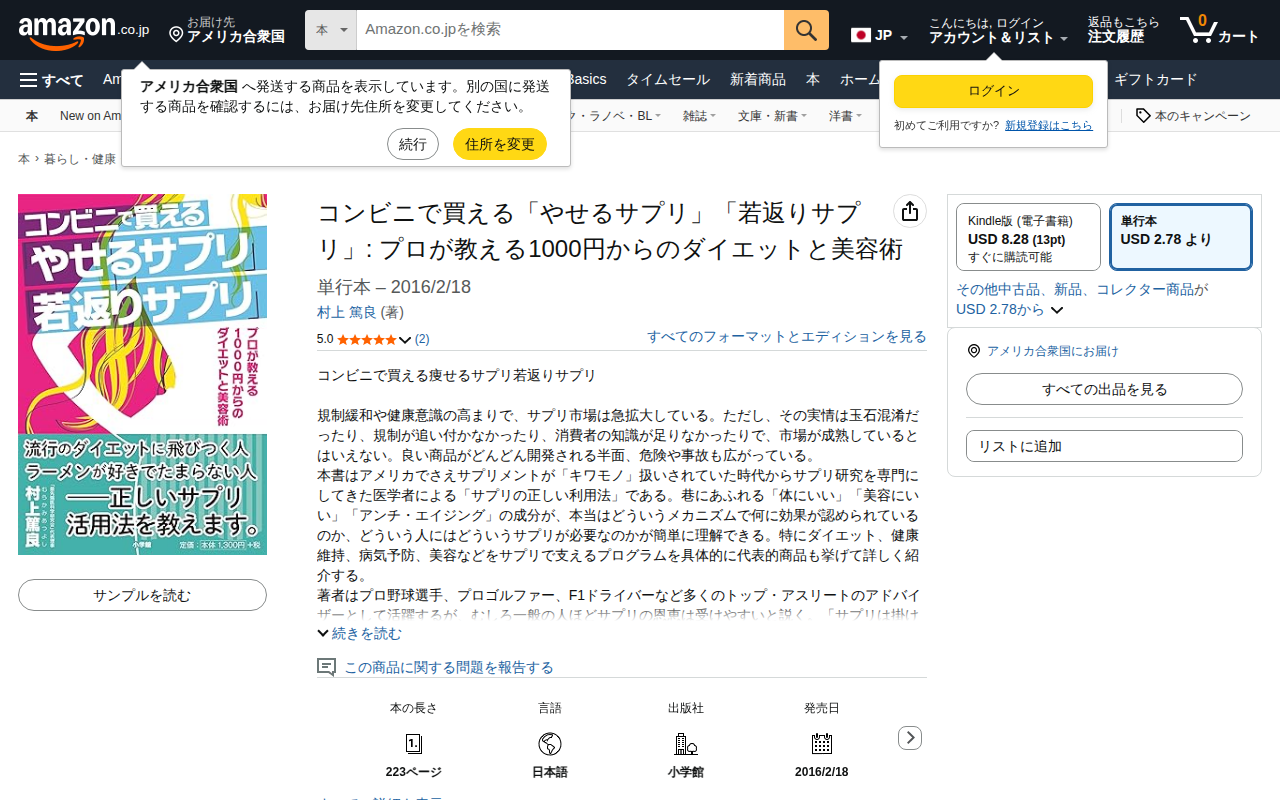This screenshot has height=800, width=1280.
Task: Open すべてのフォーマットとエディションを見る link
Action: [x=787, y=337]
